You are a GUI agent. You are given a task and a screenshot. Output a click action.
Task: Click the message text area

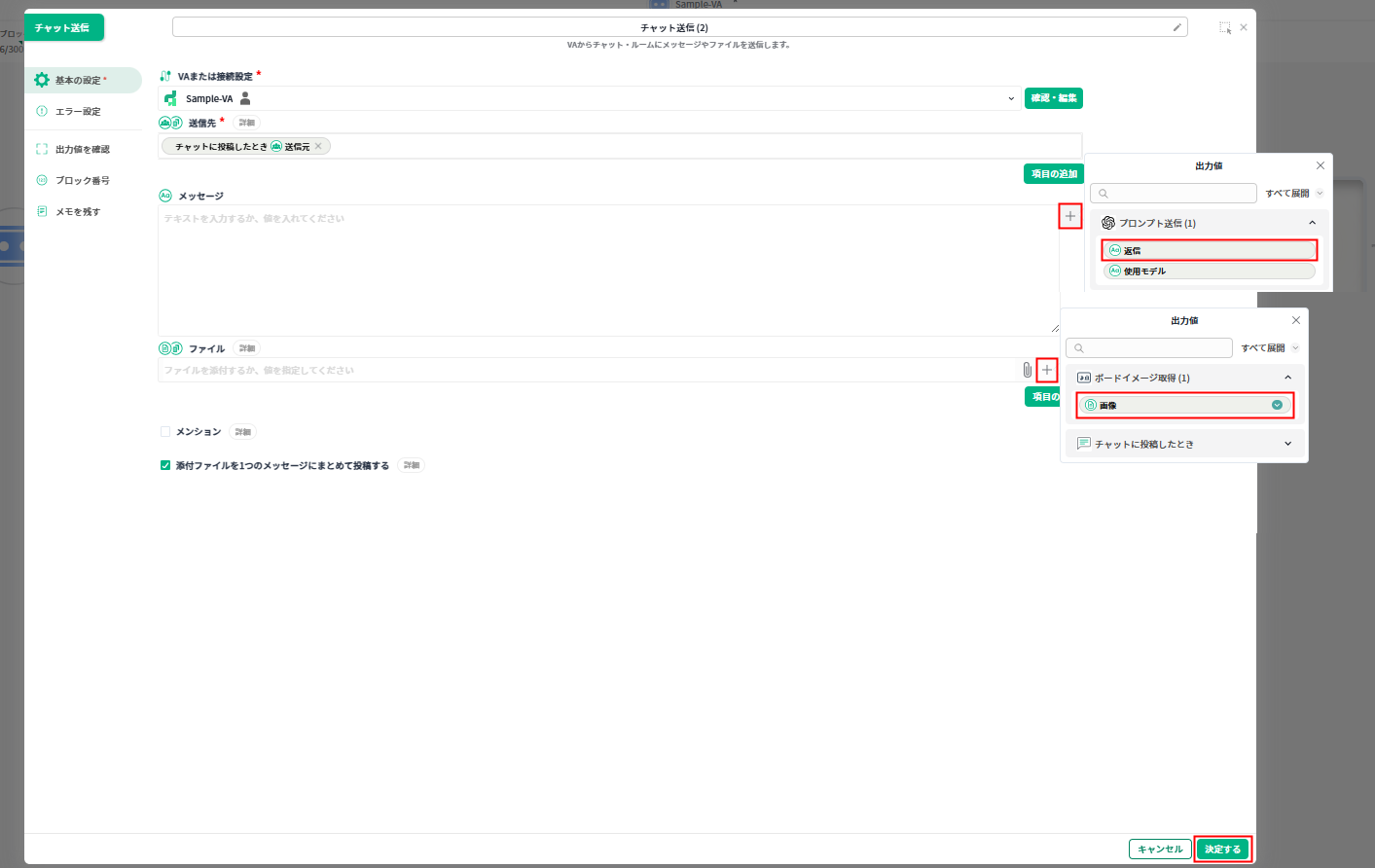click(x=603, y=270)
